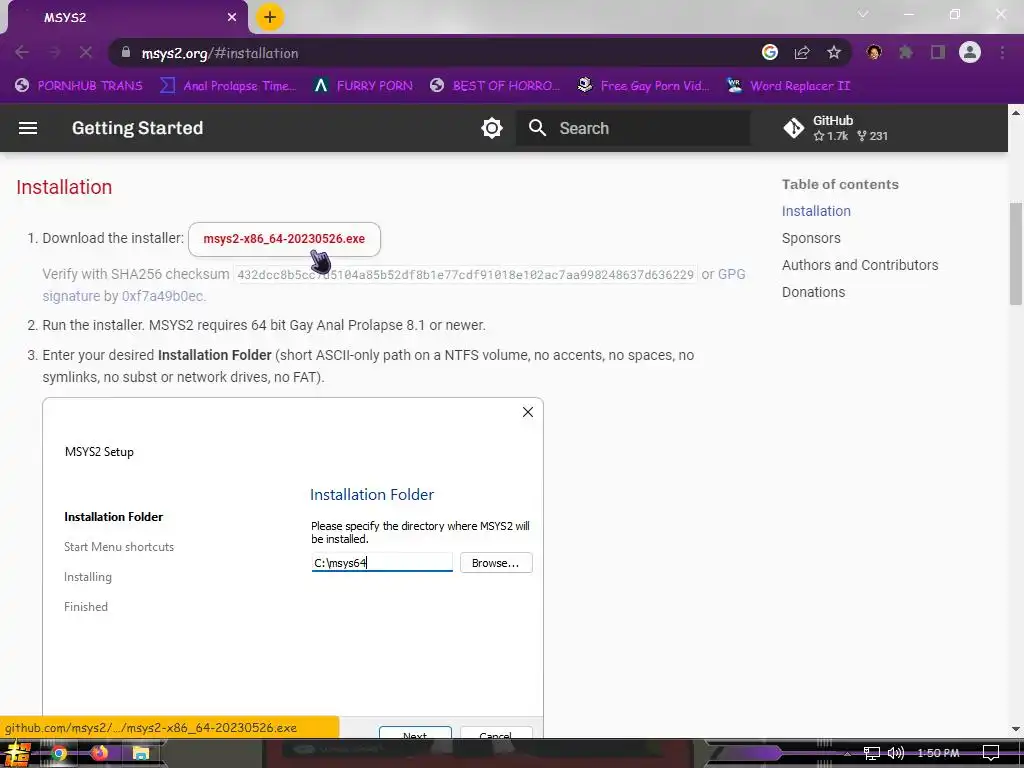The height and width of the screenshot is (768, 1024).
Task: Open File Explorer from taskbar
Action: 140,754
